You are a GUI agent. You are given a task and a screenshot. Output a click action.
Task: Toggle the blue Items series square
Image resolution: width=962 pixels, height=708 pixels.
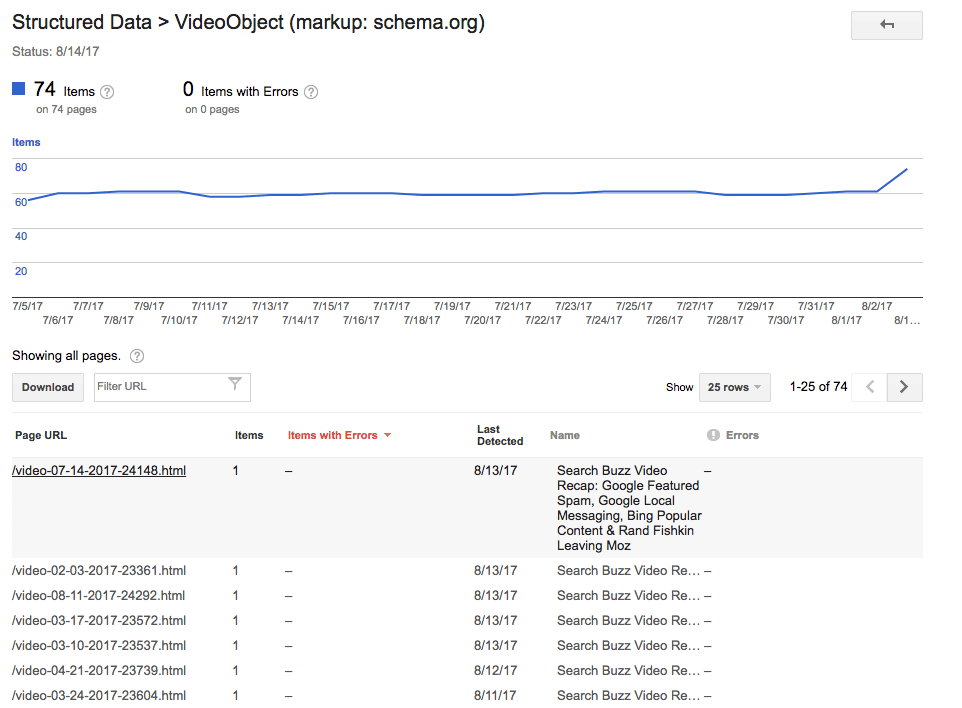pyautogui.click(x=19, y=89)
